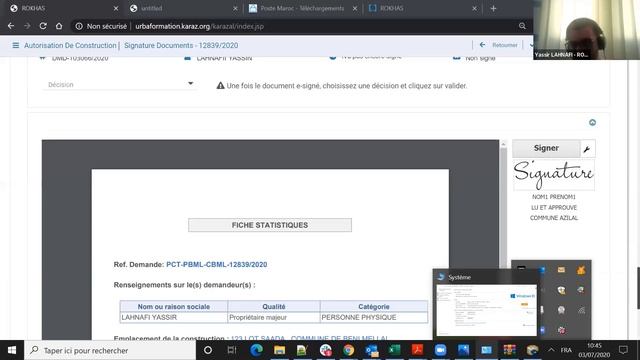Viewport: 640px width, 360px height.
Task: Switch to ROKHAS tab with the globe favicon
Action: pos(63,8)
